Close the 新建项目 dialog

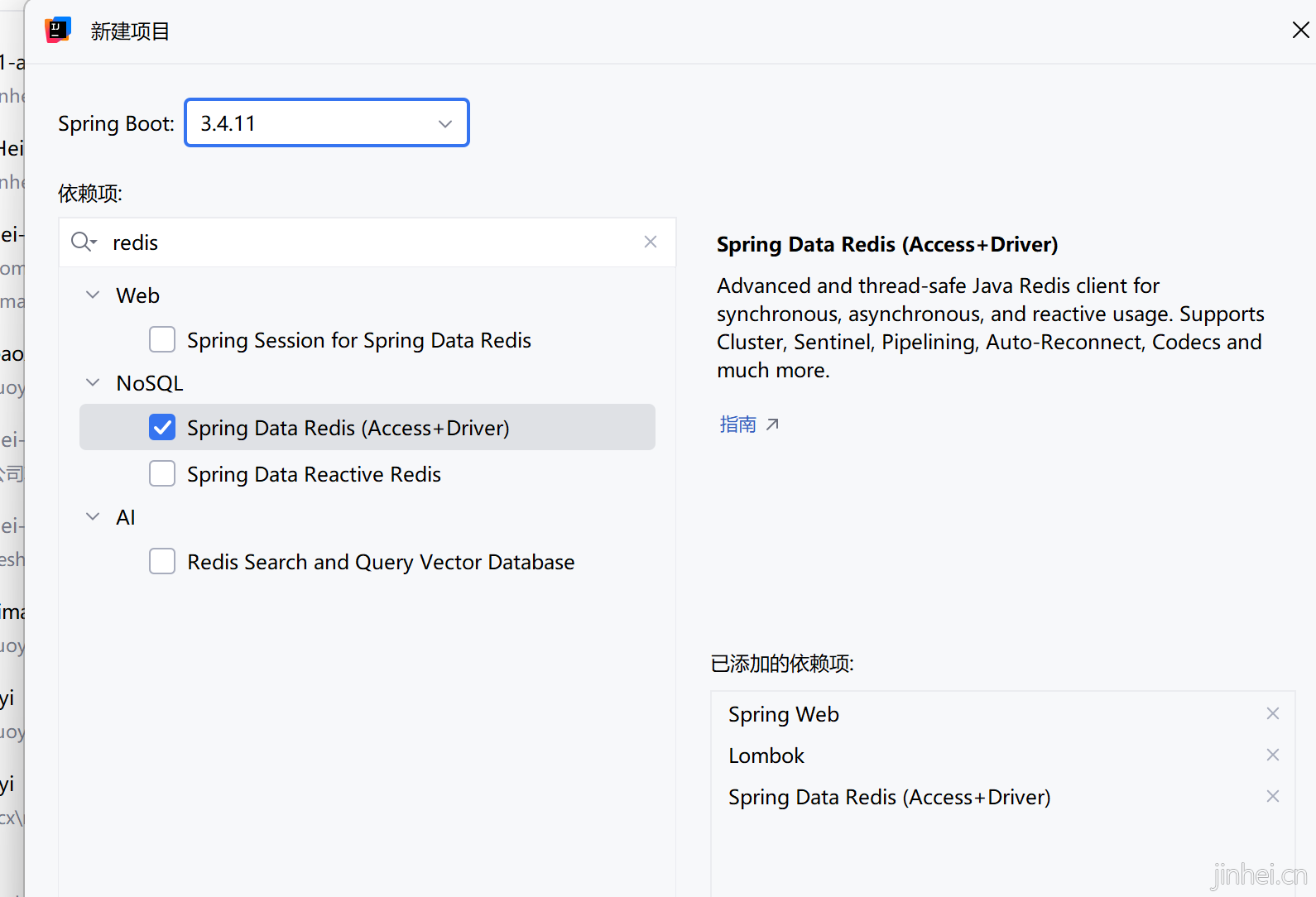[1300, 31]
